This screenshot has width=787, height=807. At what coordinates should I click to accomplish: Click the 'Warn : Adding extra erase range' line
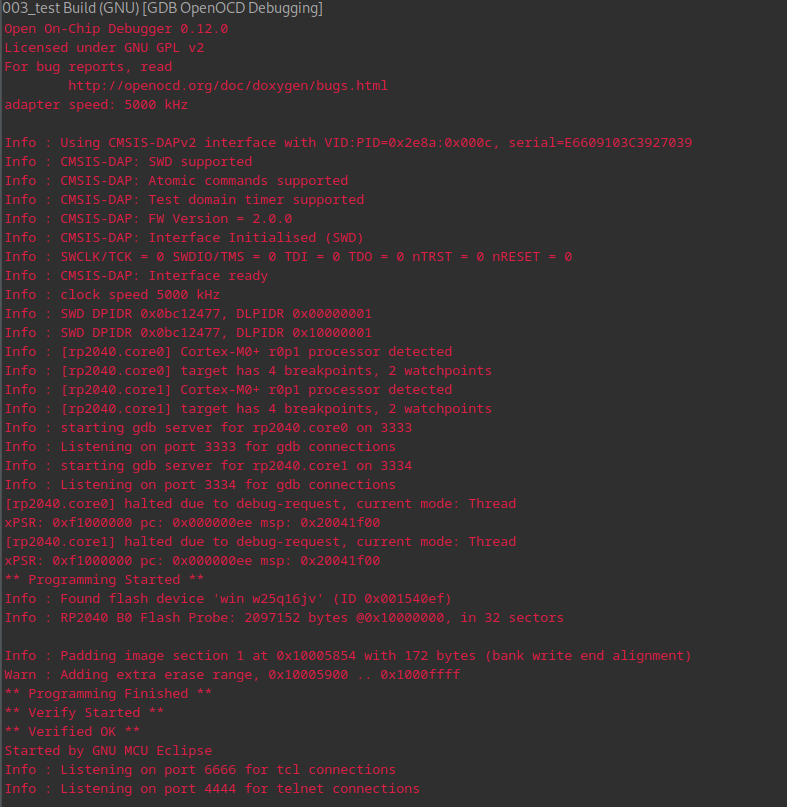coord(233,675)
